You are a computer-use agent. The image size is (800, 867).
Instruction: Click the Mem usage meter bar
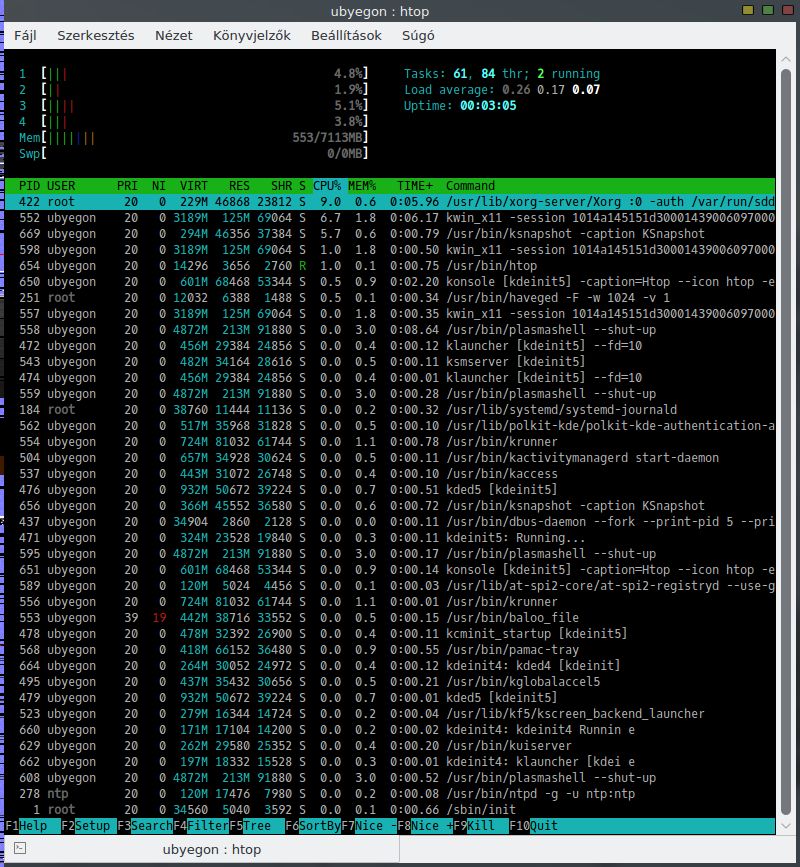tap(194, 138)
